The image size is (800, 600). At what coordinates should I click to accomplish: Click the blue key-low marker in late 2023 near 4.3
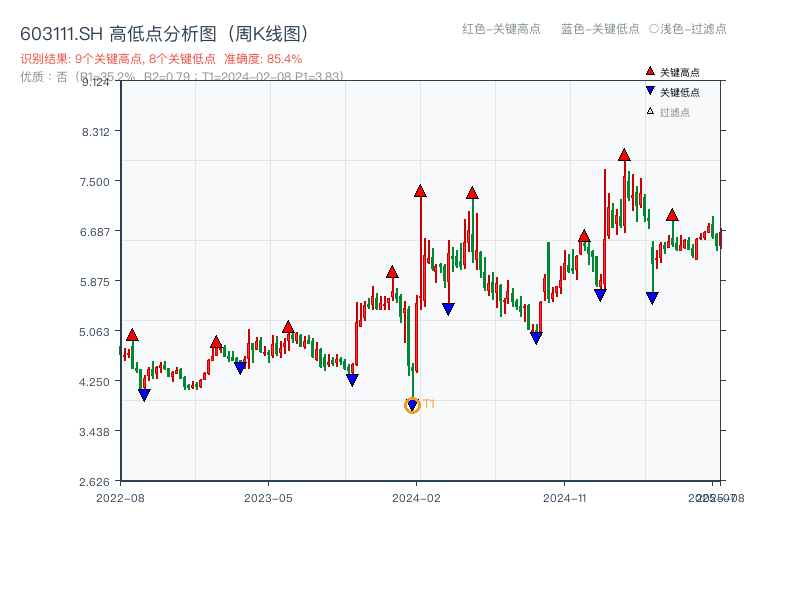coord(352,380)
